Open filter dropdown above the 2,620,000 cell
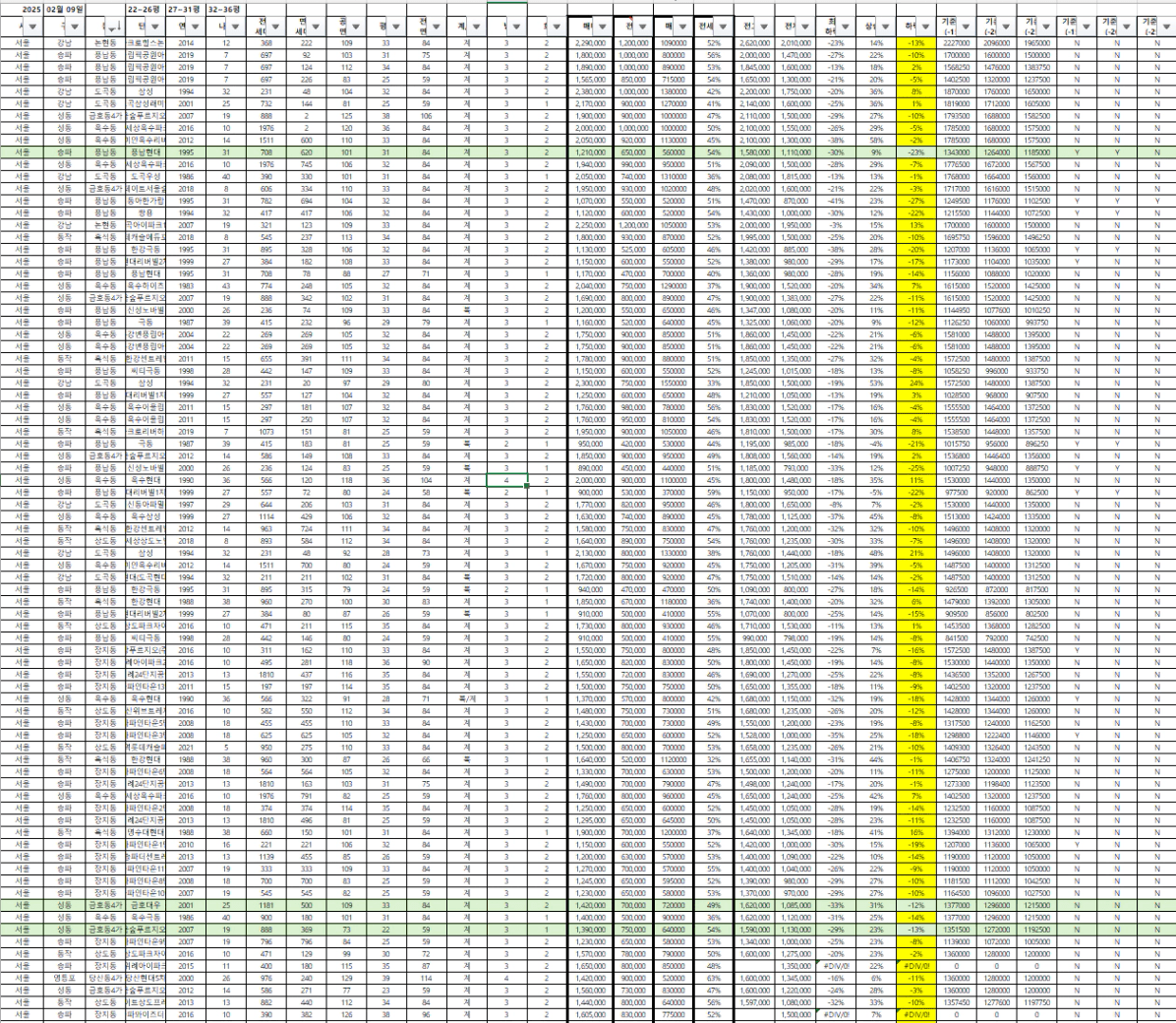The height and width of the screenshot is (1023, 1176). [763, 27]
